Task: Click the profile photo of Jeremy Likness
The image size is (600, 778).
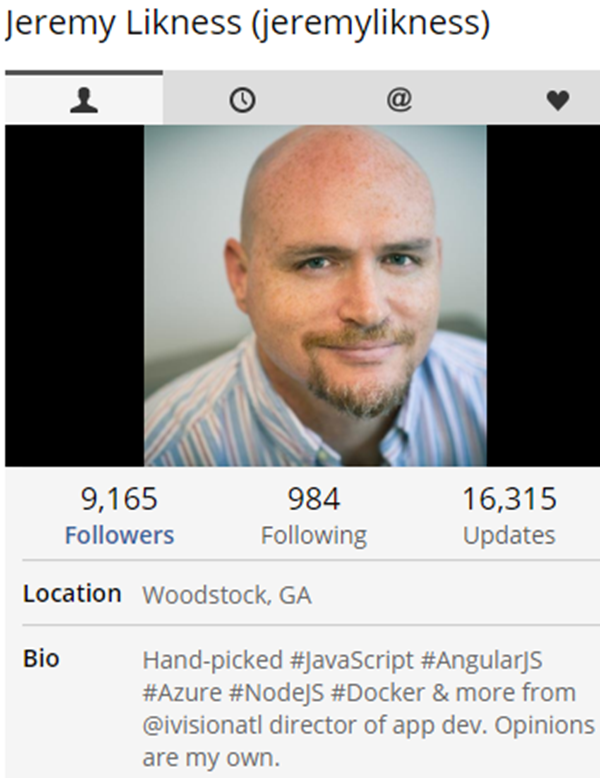Action: (x=315, y=296)
